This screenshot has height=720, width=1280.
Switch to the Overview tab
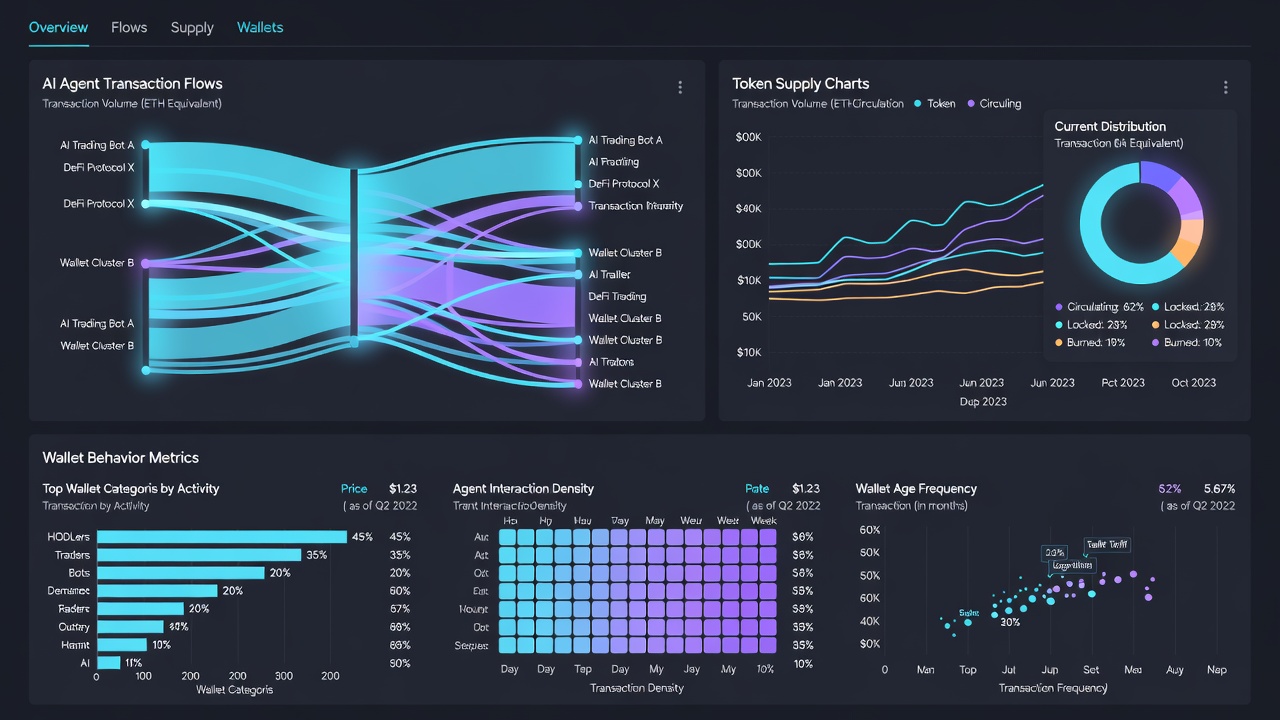58,28
